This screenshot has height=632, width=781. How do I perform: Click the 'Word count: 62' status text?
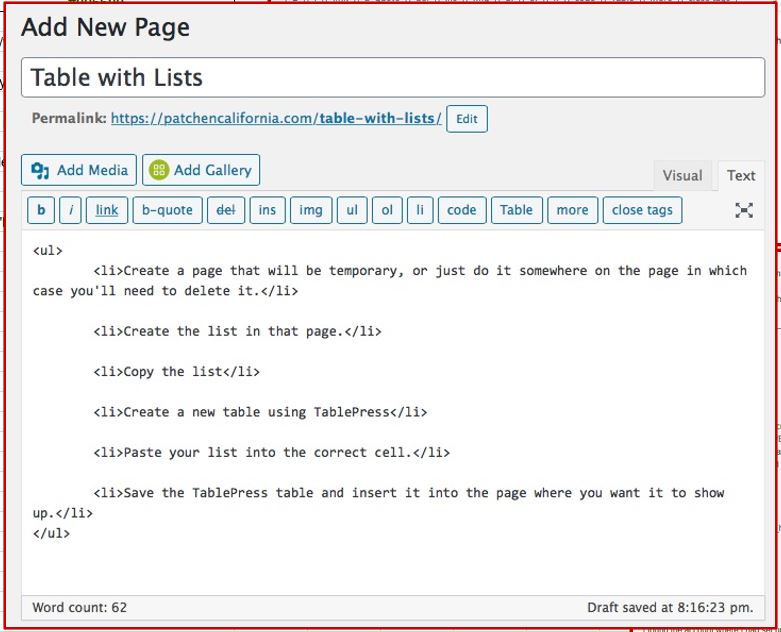tap(80, 608)
